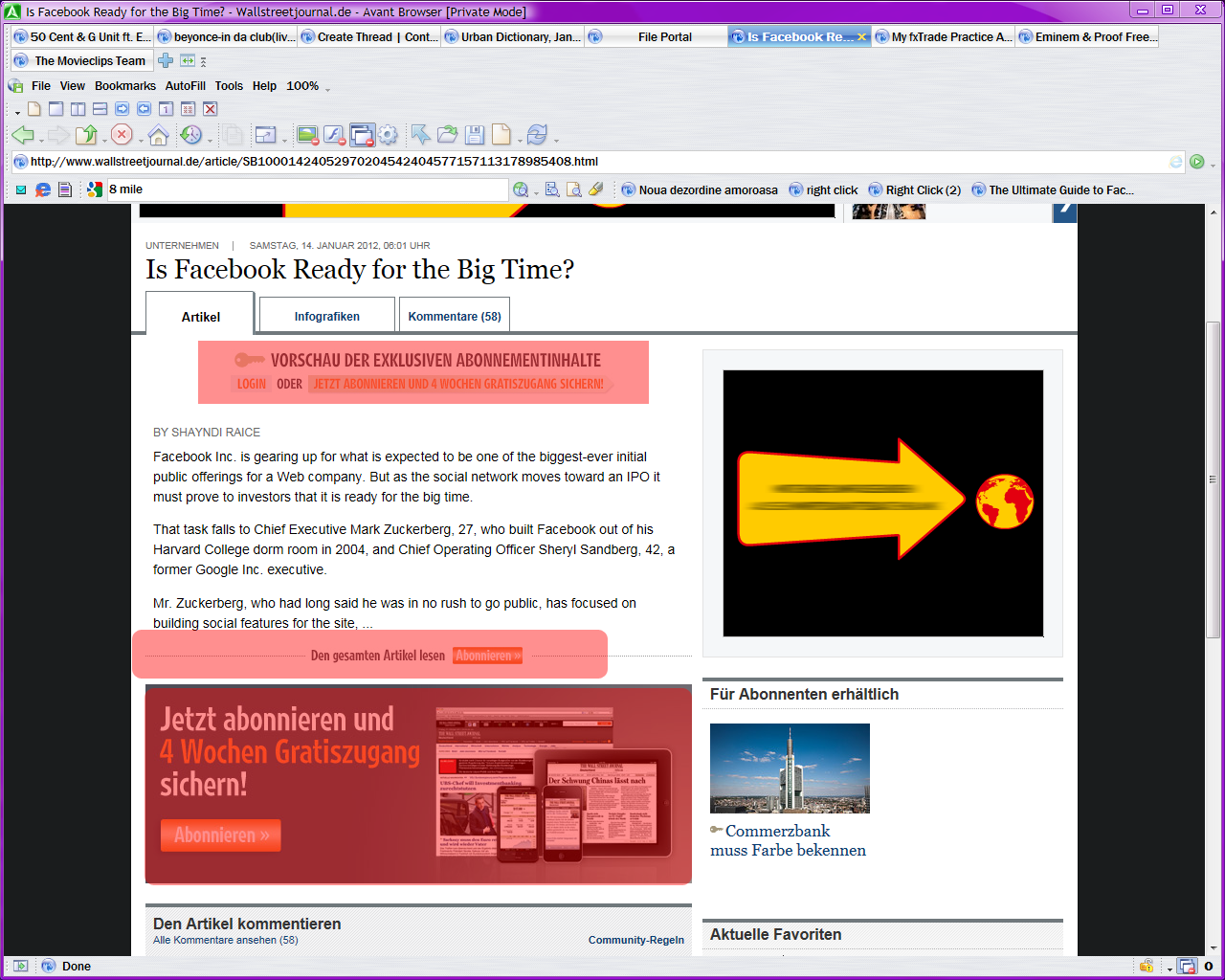
Task: Click the LOGIN link in subscriber banner
Action: (252, 384)
